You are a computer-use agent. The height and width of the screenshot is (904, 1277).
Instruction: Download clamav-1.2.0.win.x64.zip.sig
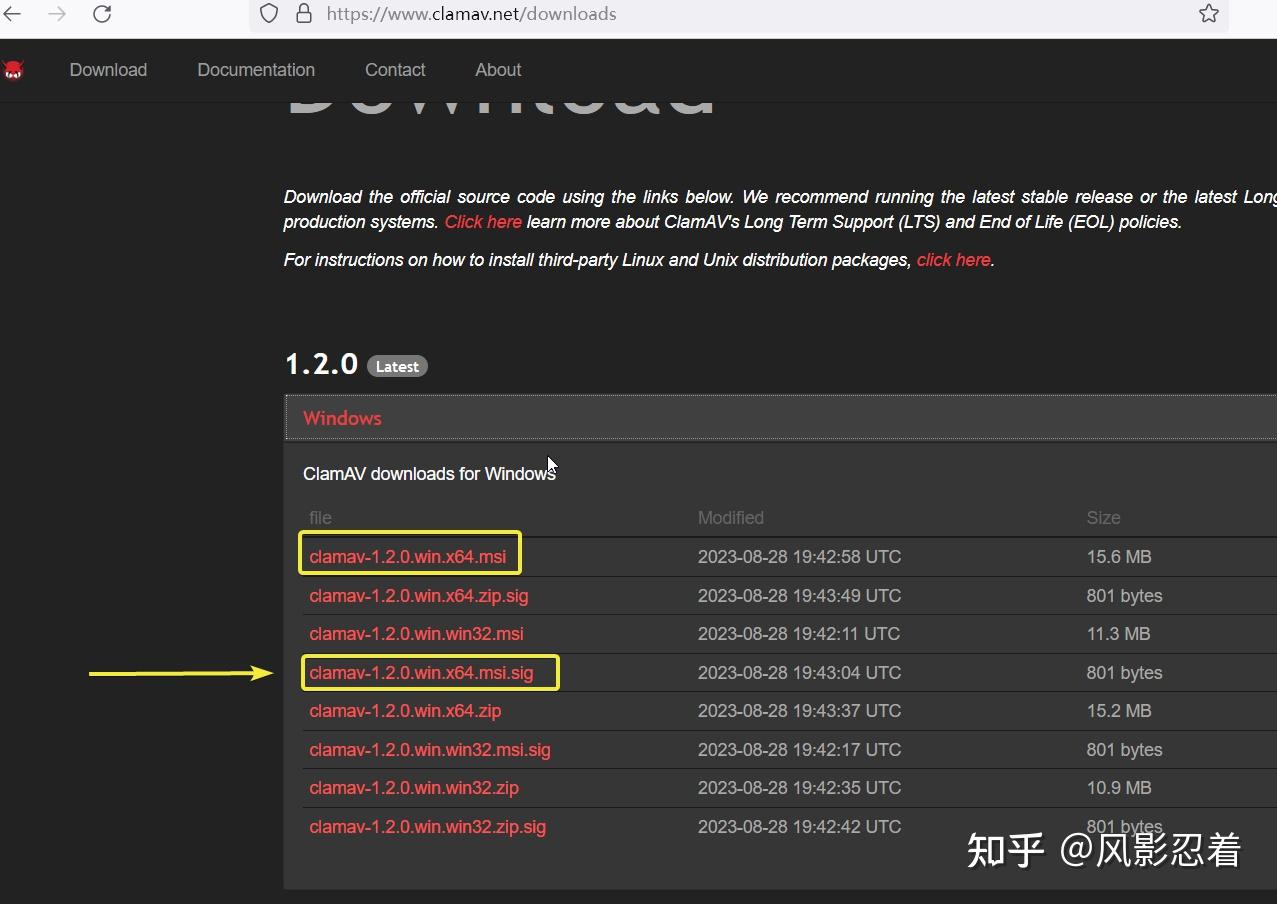[419, 596]
